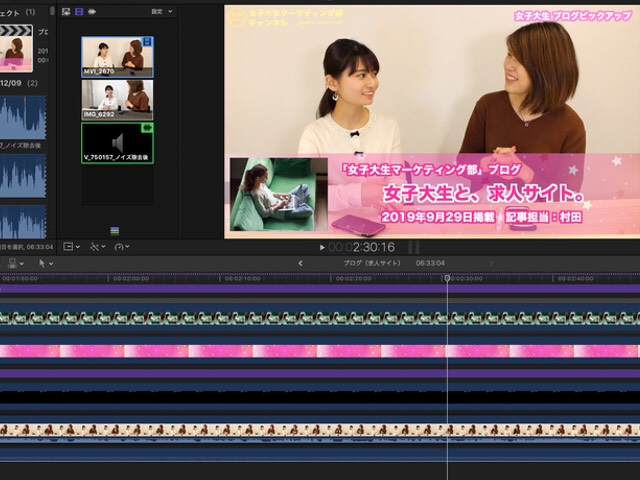Go forward in timeline history arrow

point(491,263)
